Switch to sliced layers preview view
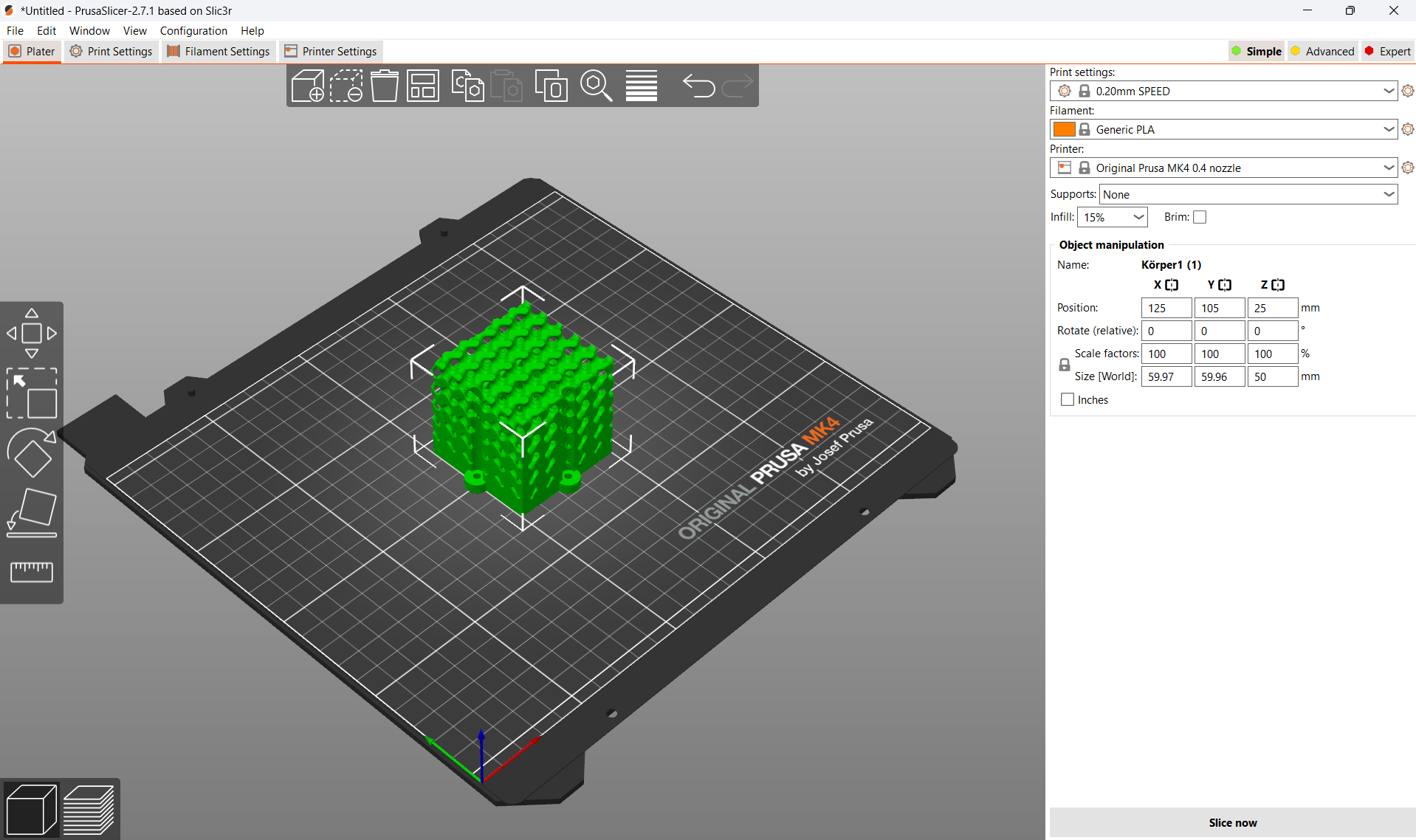Image resolution: width=1416 pixels, height=840 pixels. [x=89, y=810]
